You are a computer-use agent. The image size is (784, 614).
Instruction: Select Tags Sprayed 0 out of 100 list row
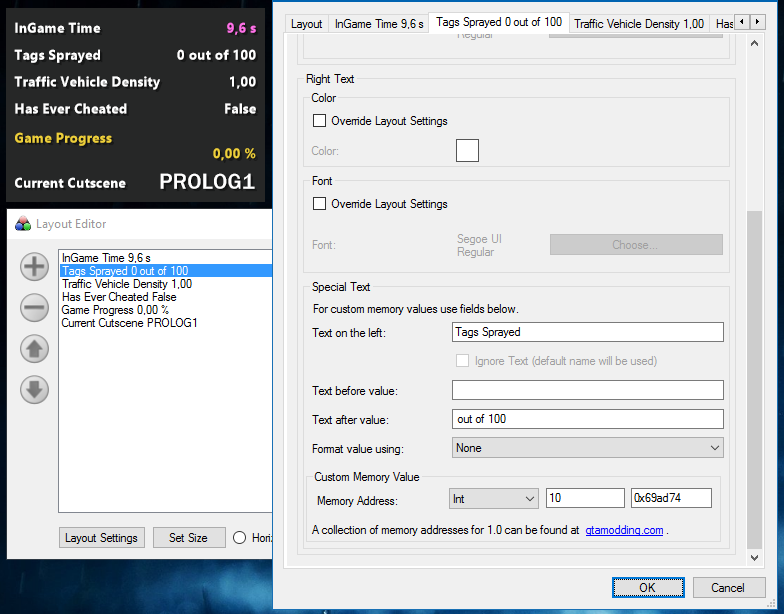166,271
